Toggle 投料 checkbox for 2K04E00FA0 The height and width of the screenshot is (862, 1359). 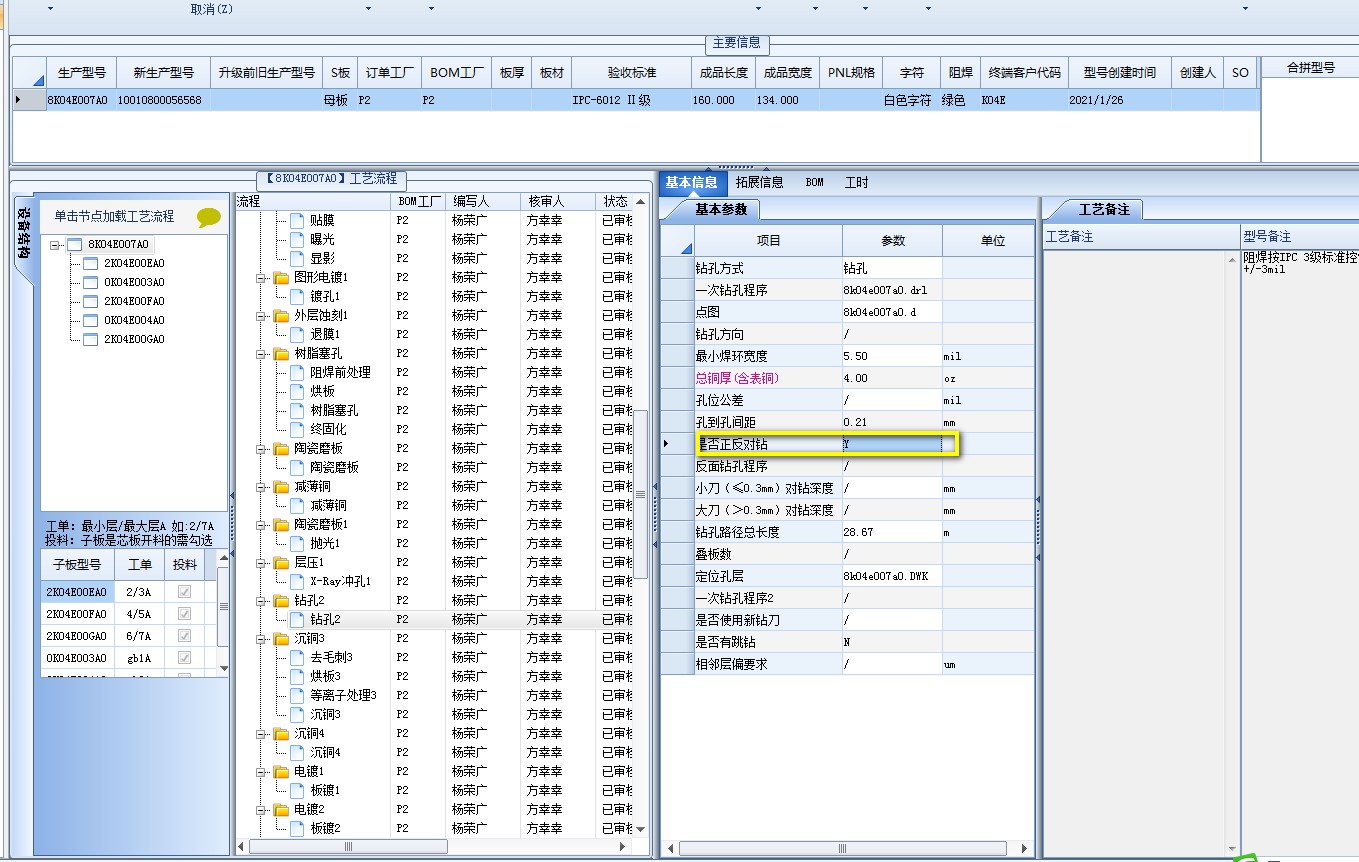coord(183,614)
